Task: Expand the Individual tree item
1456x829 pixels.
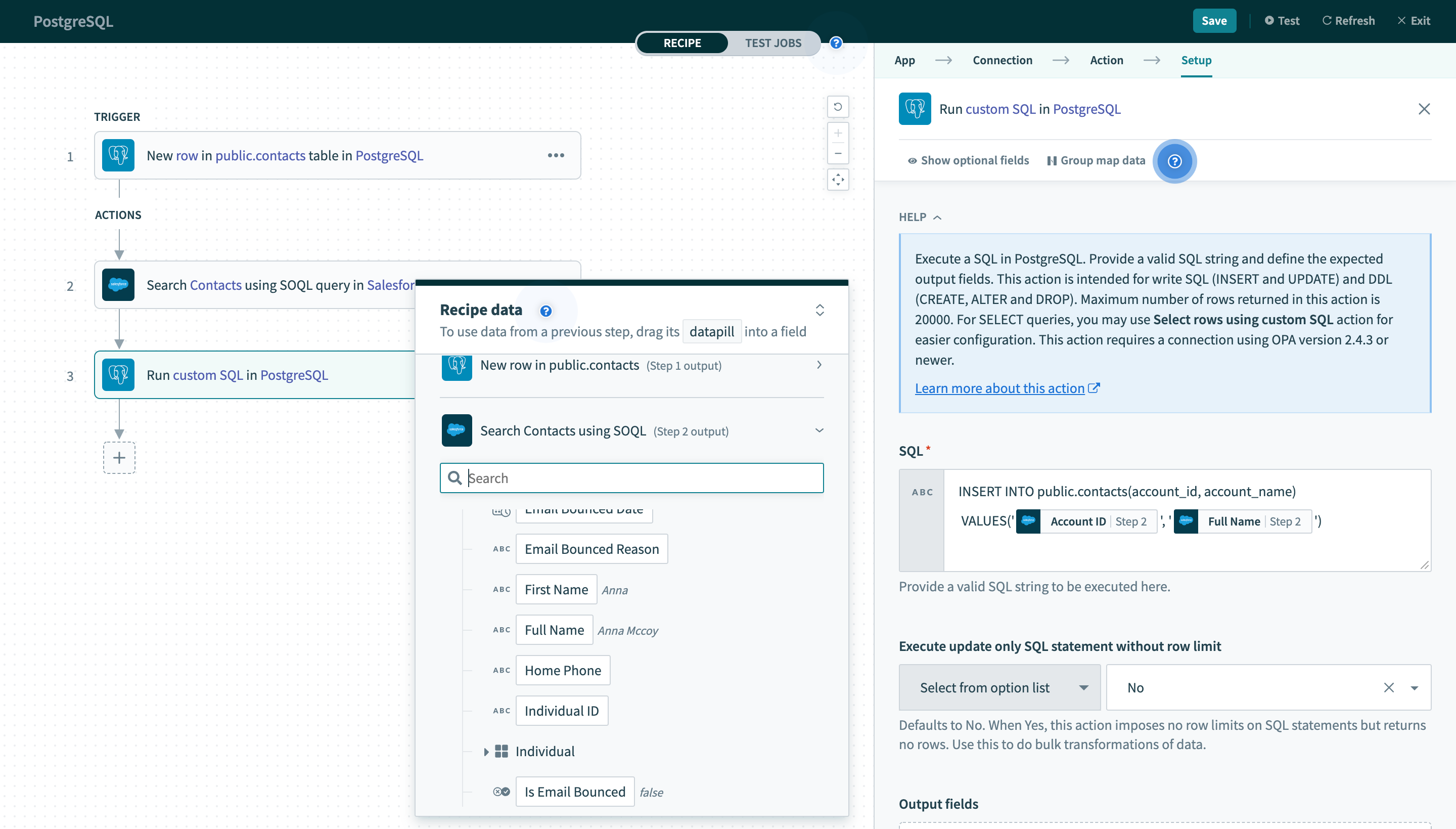Action: 486,752
